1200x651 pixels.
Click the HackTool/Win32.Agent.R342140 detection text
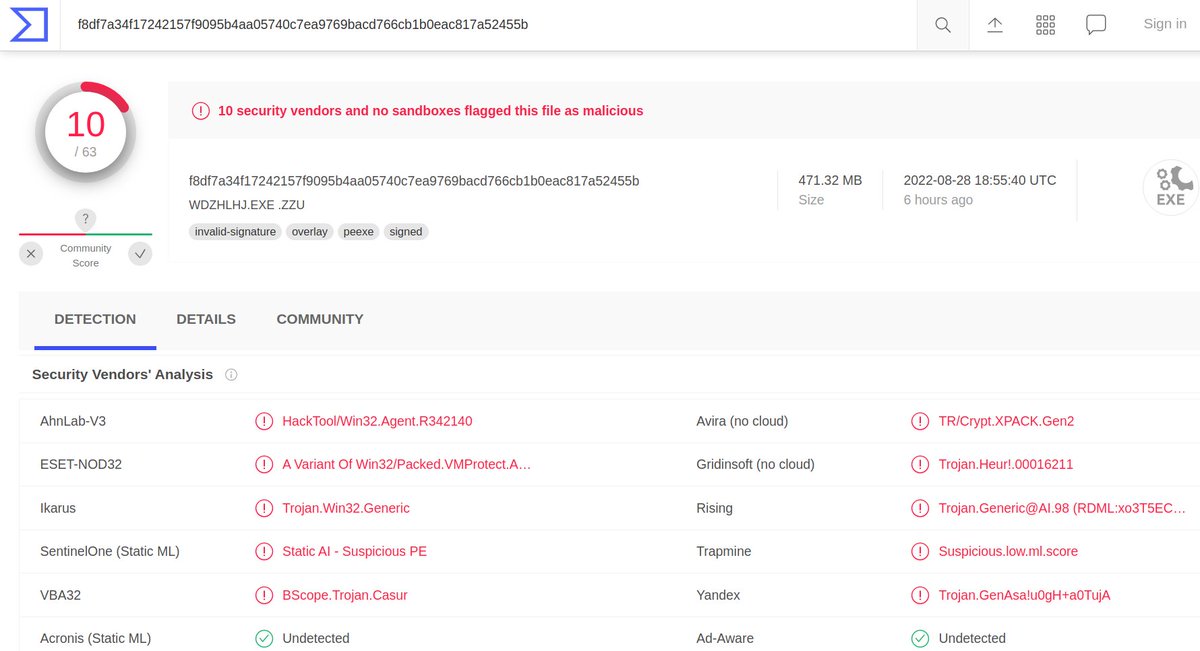[x=377, y=421]
